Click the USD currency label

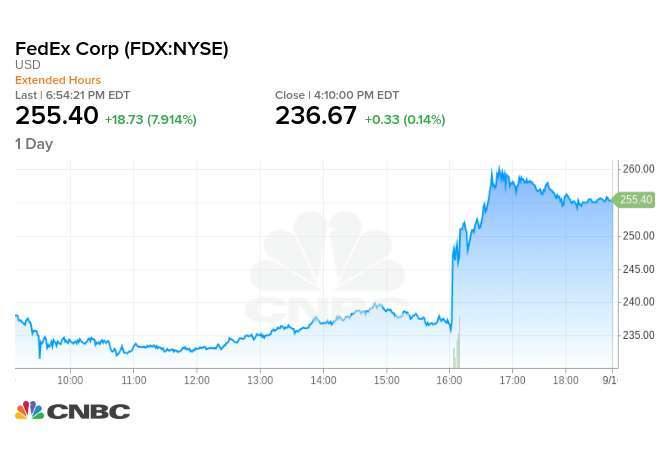pyautogui.click(x=28, y=65)
